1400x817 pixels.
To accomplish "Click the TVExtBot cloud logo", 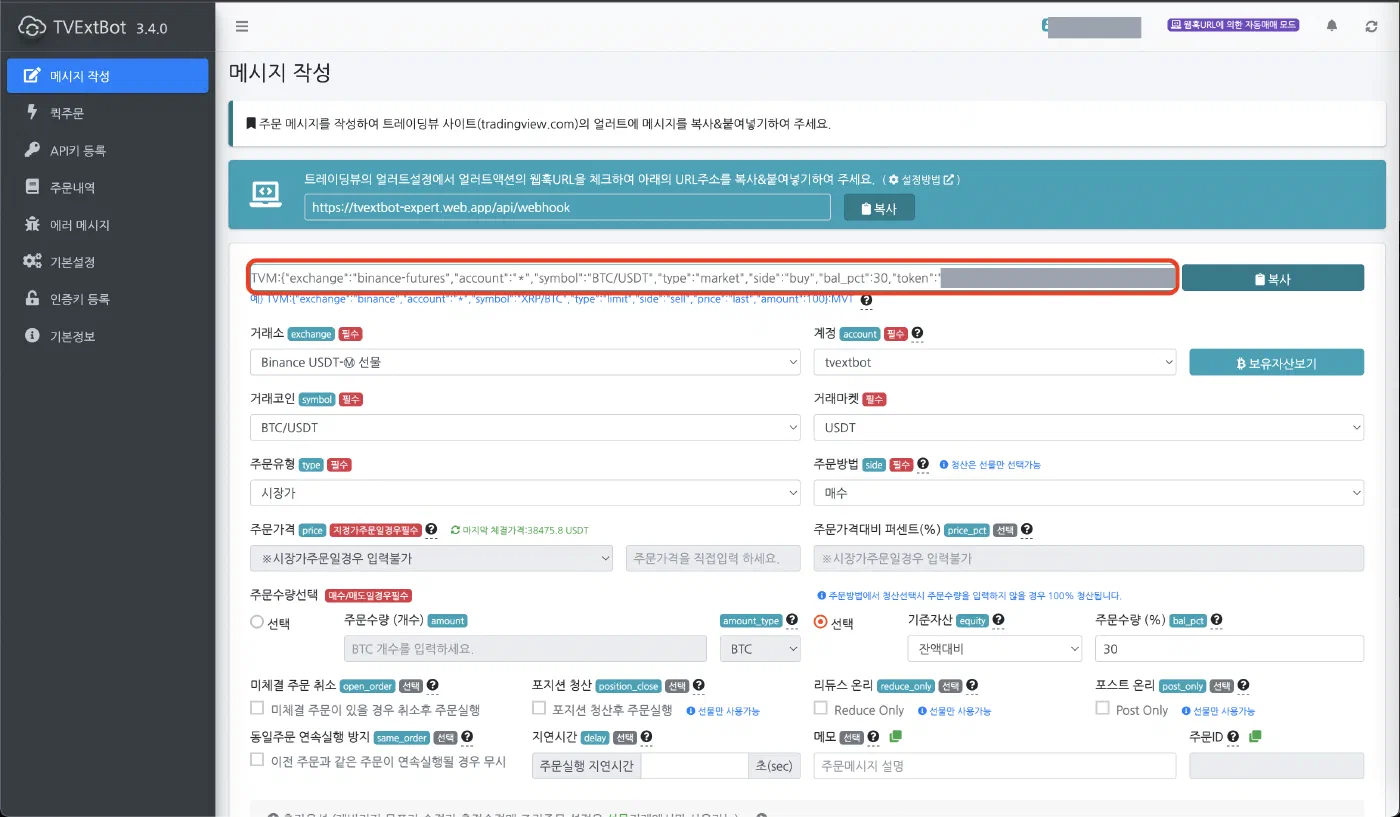I will [33, 26].
